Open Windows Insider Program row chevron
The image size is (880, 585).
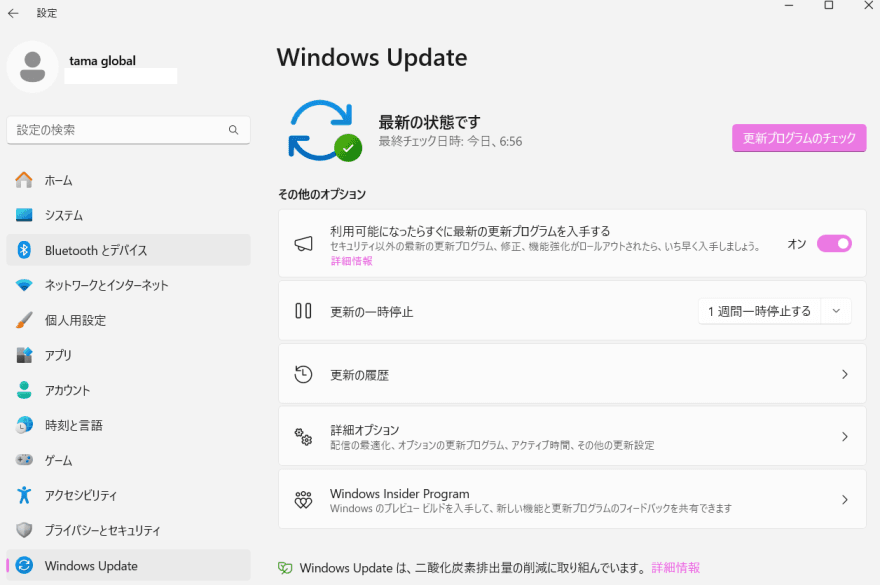point(845,500)
